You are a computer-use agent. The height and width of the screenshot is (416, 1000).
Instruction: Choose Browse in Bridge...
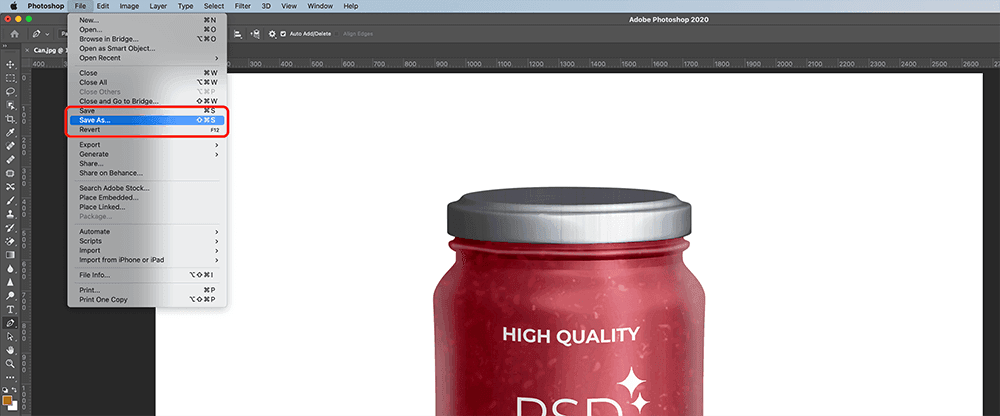click(x=147, y=40)
